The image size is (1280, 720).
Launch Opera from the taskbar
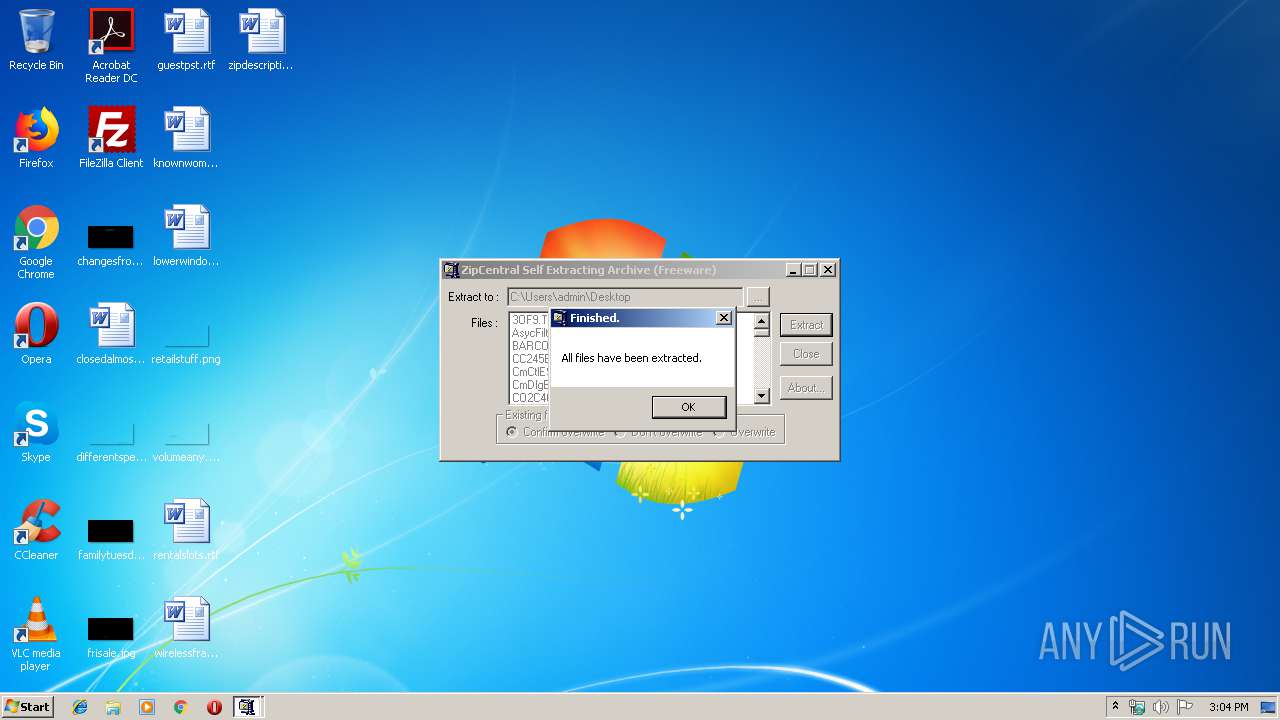214,707
